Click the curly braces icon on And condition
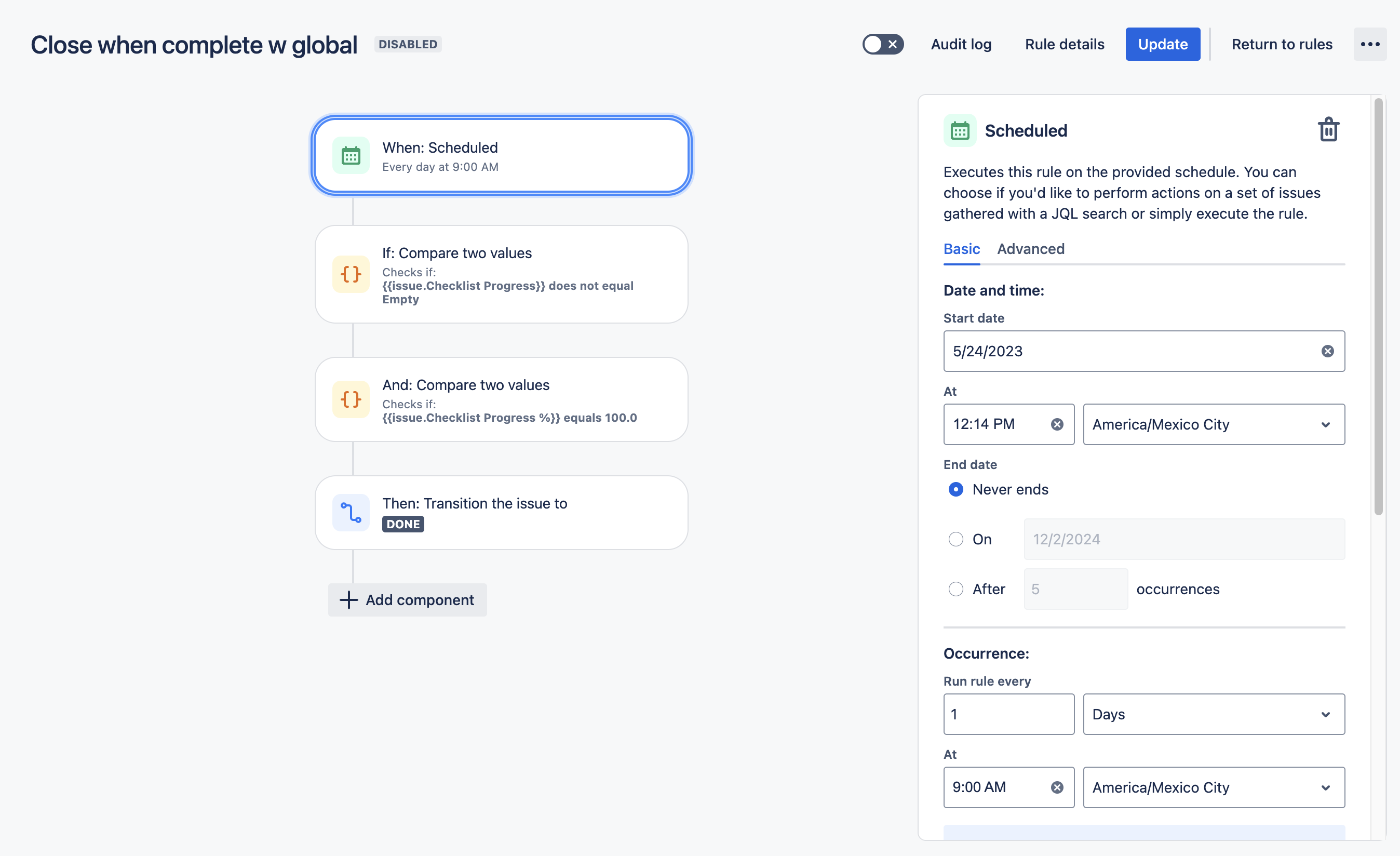 point(351,399)
